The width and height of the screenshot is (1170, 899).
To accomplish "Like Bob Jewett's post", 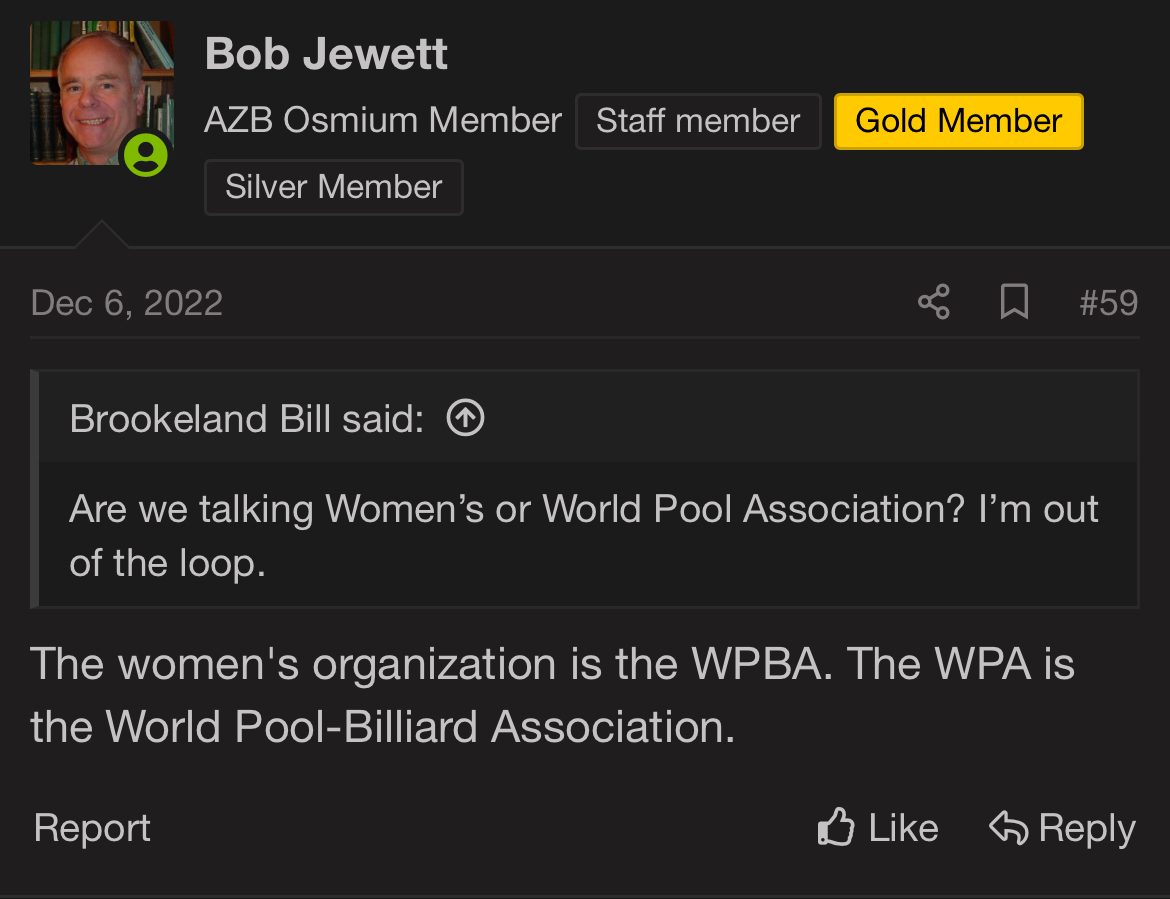I will [878, 827].
